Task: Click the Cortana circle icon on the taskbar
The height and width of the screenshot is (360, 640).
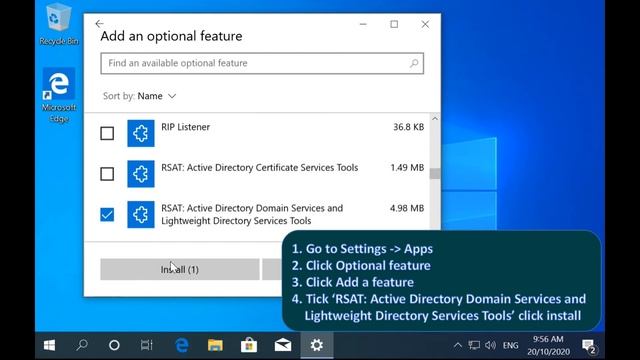Action: tap(114, 345)
